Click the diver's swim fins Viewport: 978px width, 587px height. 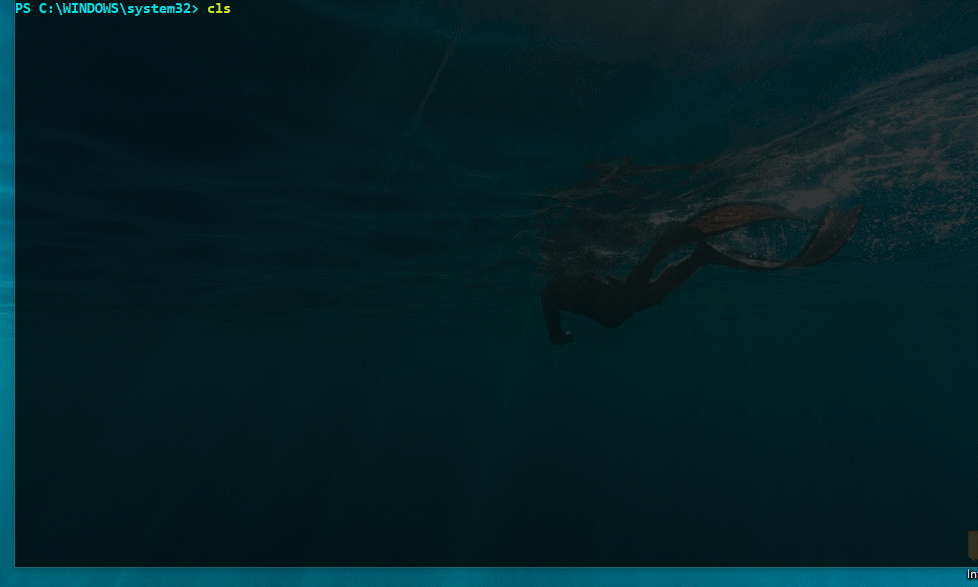click(x=780, y=235)
